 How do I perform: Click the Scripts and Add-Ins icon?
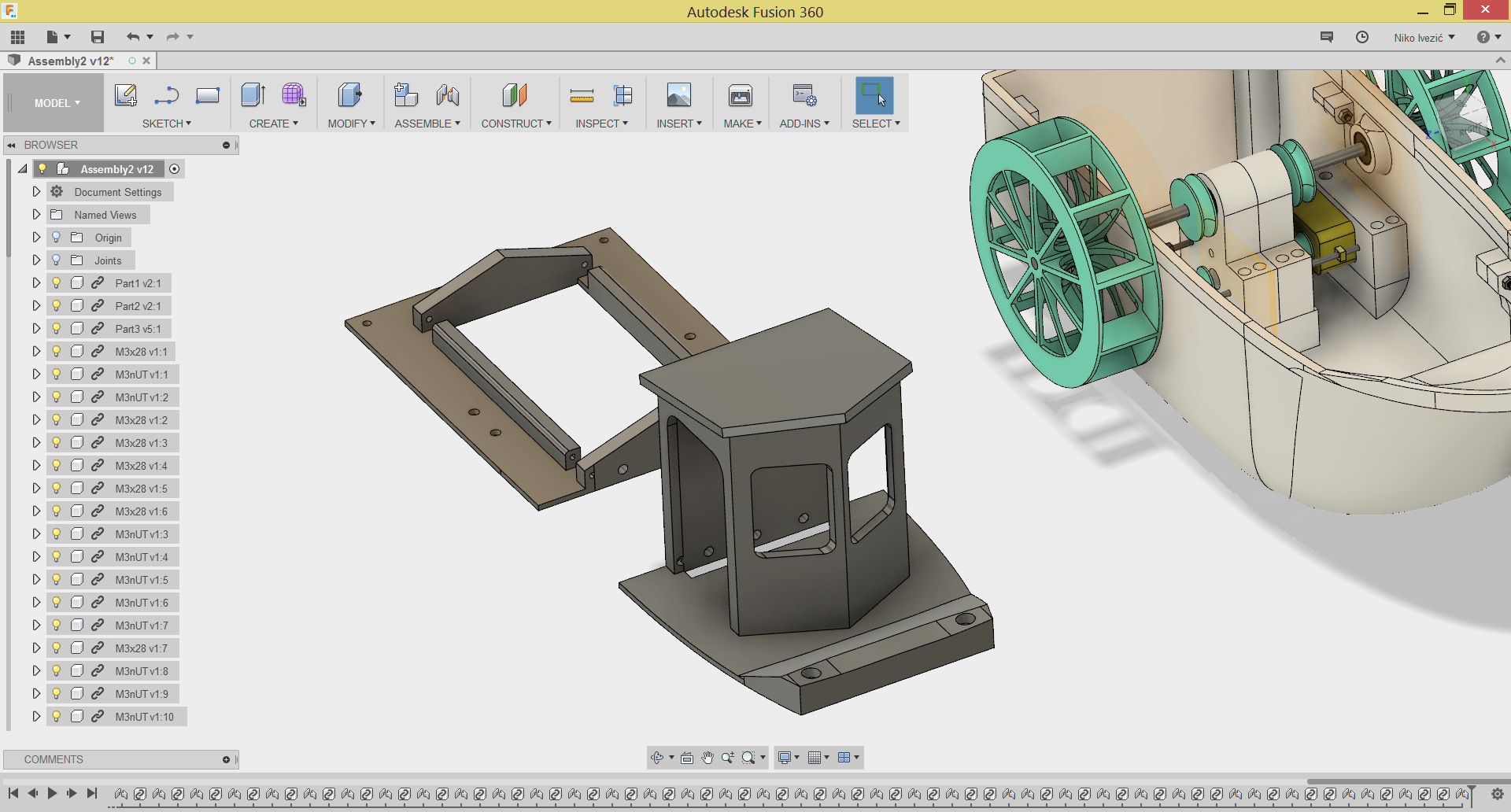coord(804,95)
